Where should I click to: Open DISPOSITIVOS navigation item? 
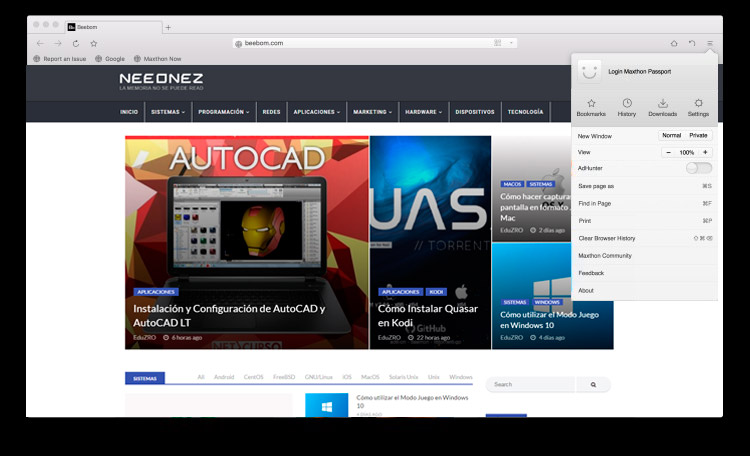coord(475,112)
